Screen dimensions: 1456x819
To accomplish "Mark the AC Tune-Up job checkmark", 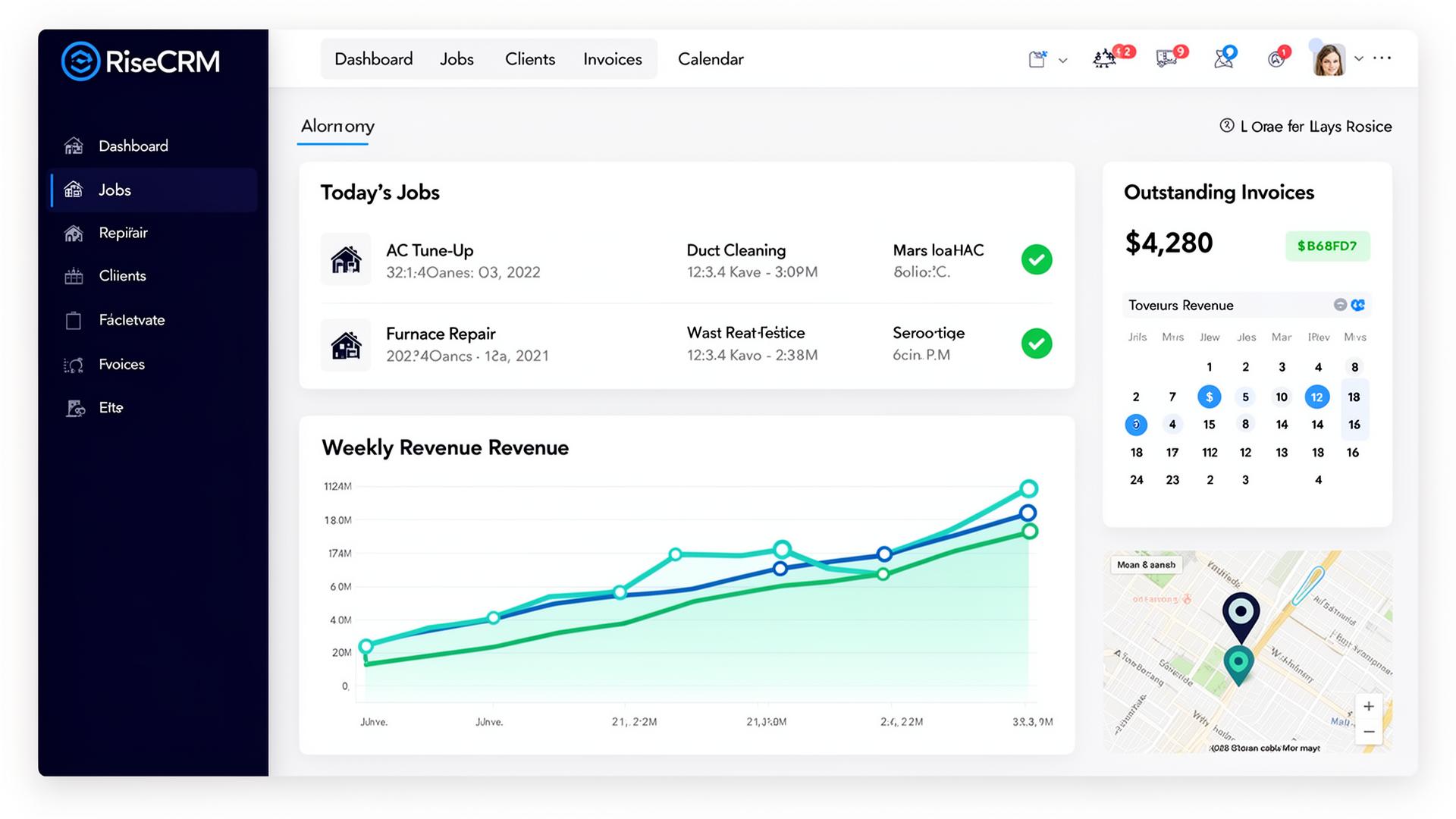I will point(1037,259).
